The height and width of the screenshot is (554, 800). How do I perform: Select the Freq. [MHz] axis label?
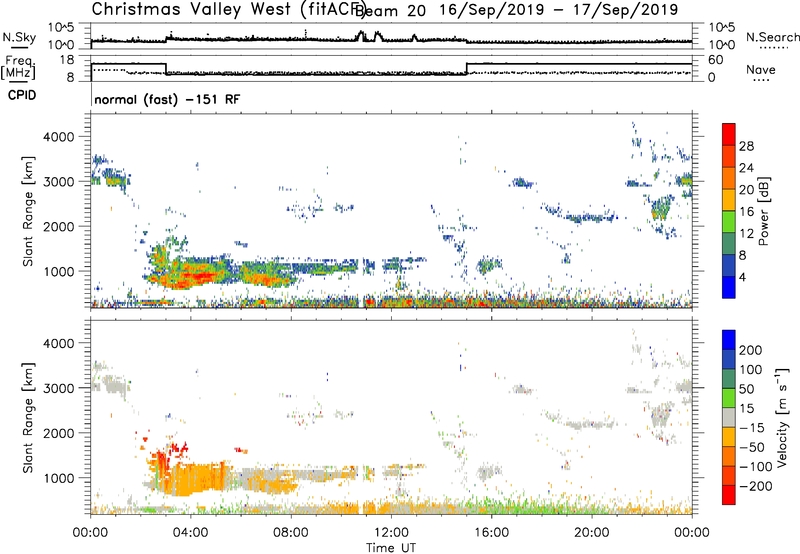18,68
